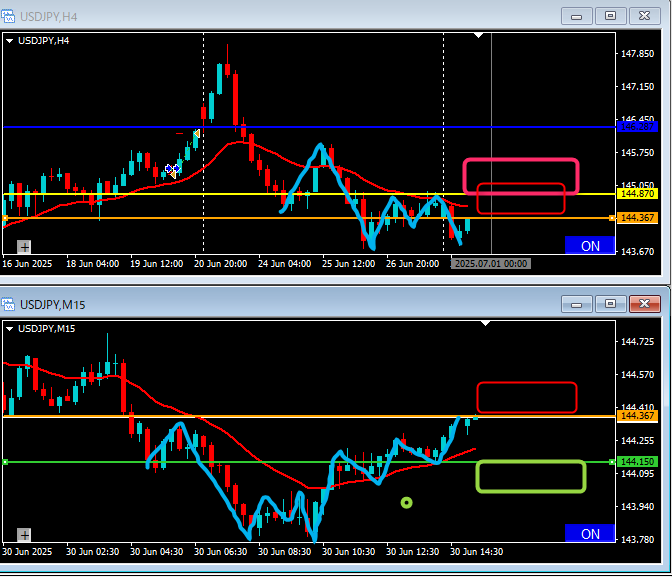Viewport: 672px width, 577px height.
Task: Click the chart shift triangle in H4 chart
Action: (x=479, y=35)
